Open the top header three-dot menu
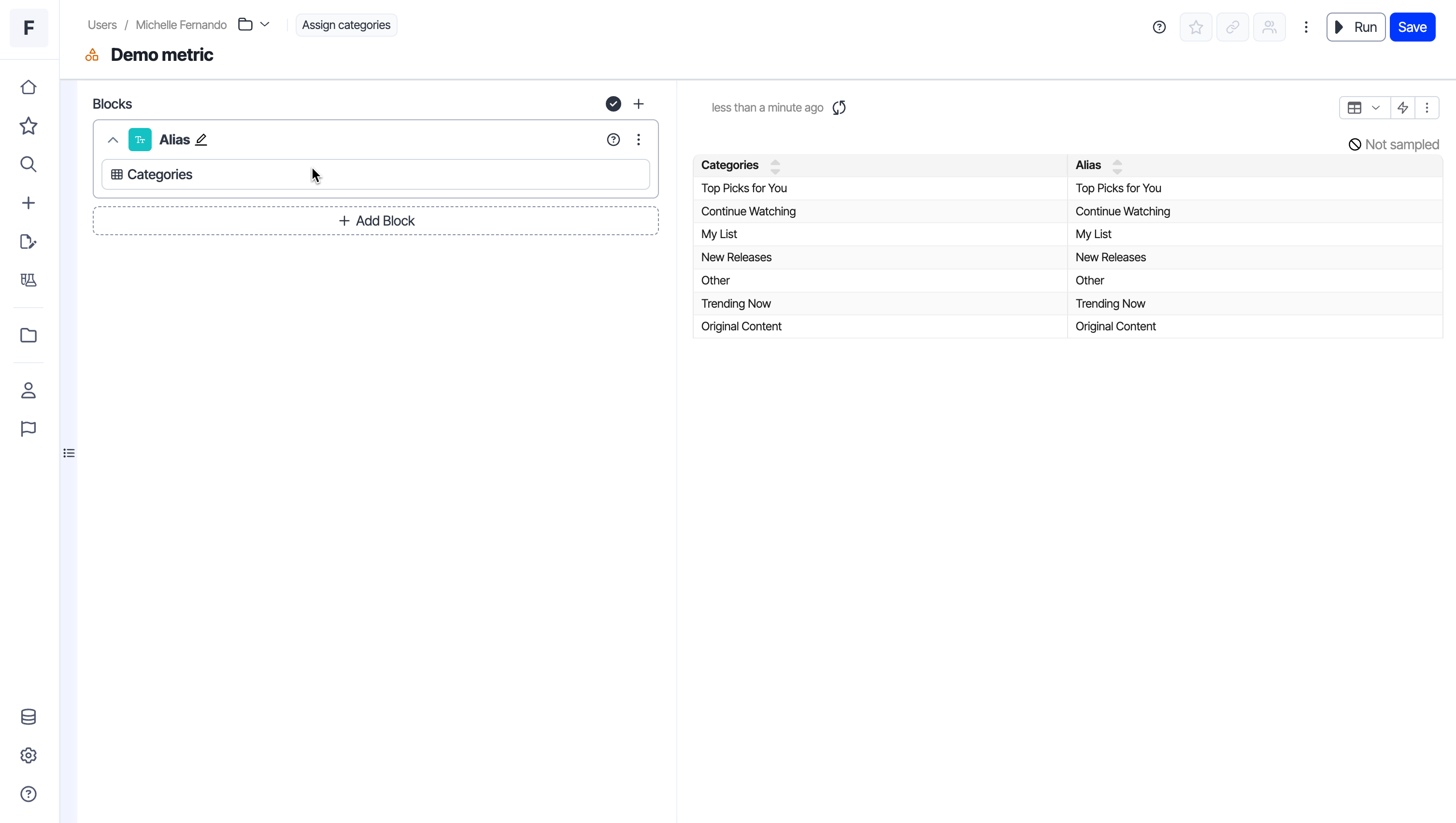 pos(1306,27)
